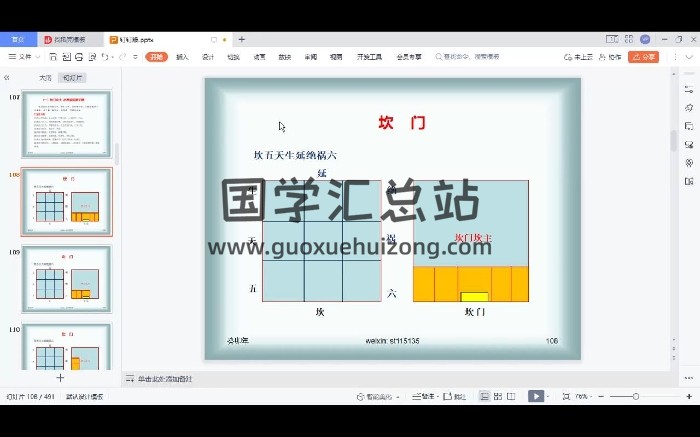Click the zoom slider handle

pyautogui.click(x=635, y=396)
